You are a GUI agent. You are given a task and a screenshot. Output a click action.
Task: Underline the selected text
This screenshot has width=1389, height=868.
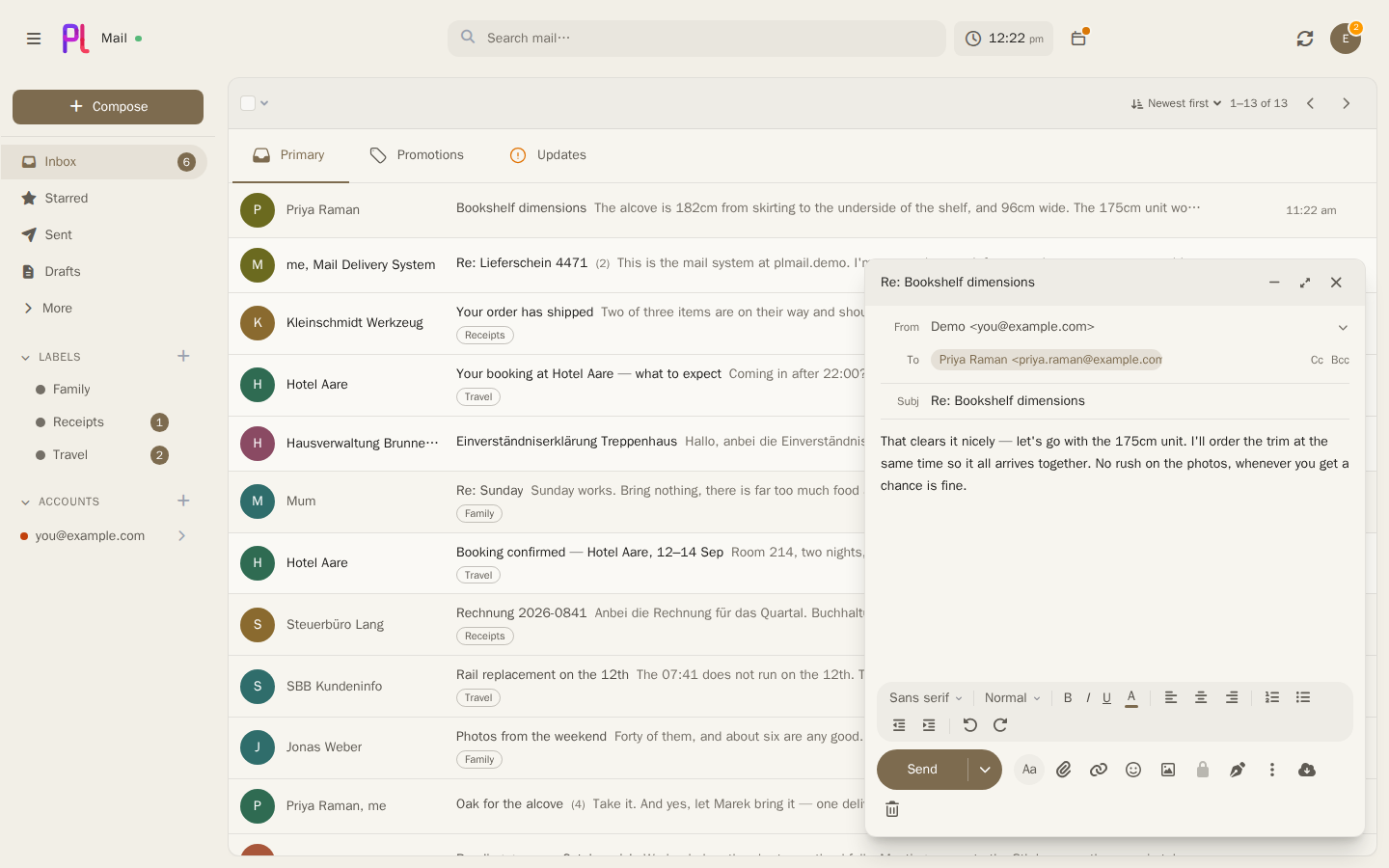[1106, 697]
